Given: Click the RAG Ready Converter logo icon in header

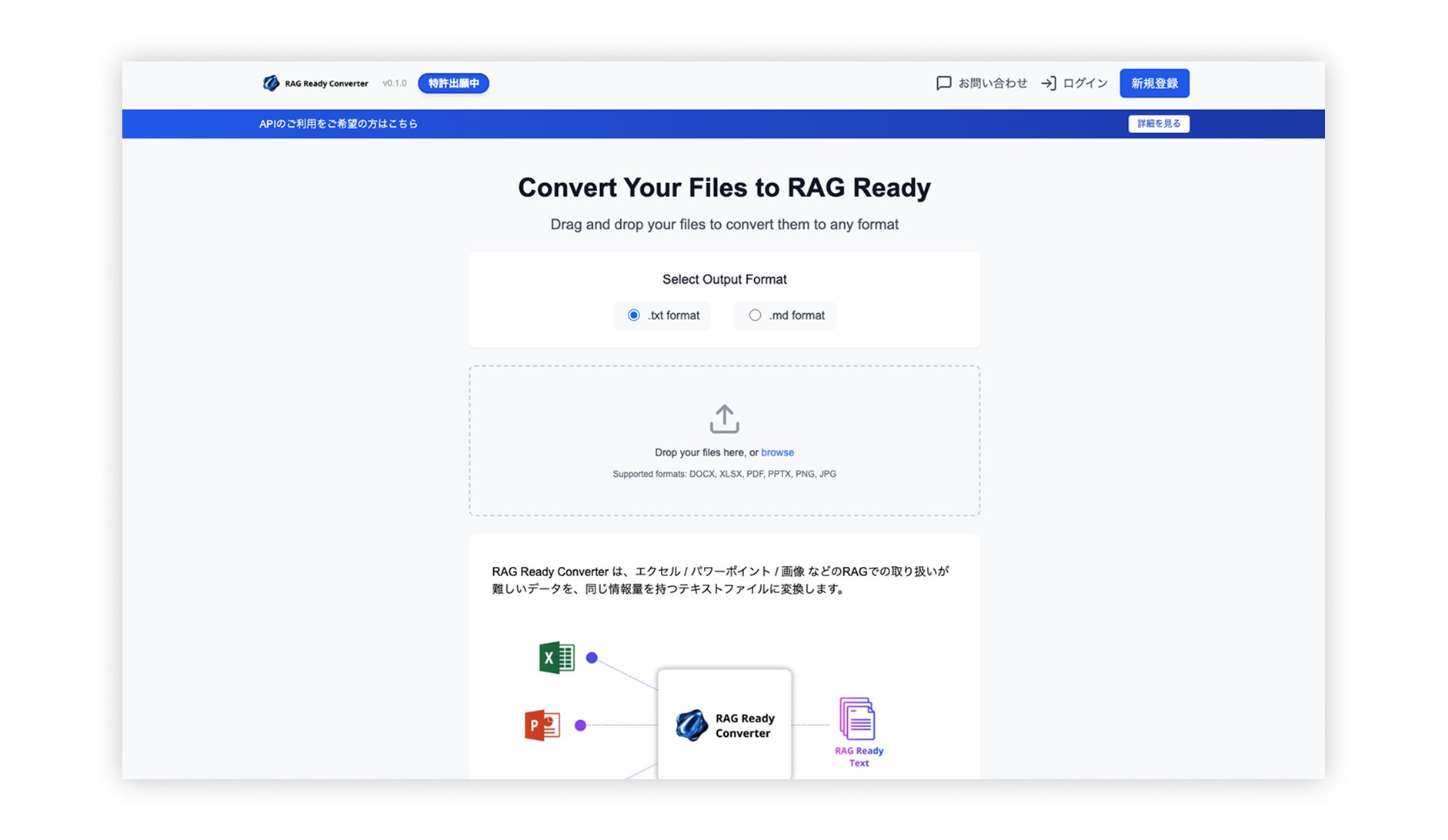Looking at the screenshot, I should [x=271, y=83].
